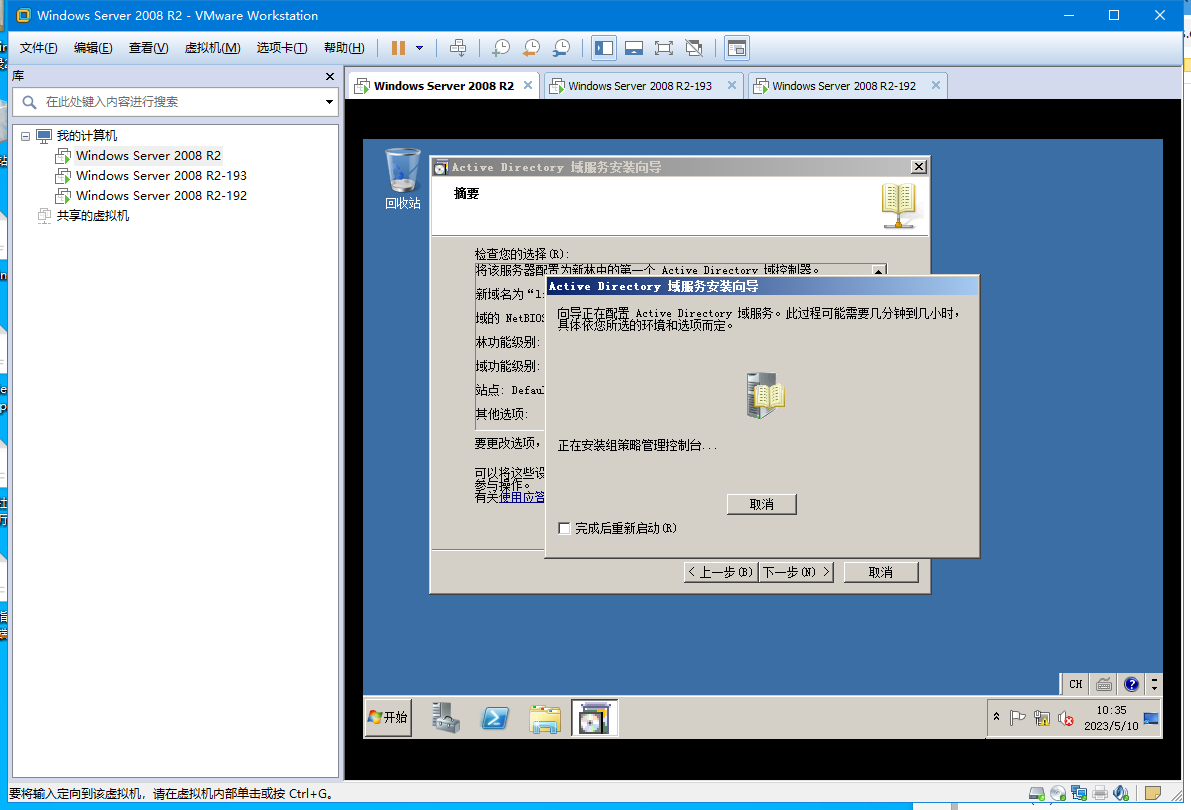Click the Show Desktop tray button
1191x810 pixels.
click(x=1152, y=717)
